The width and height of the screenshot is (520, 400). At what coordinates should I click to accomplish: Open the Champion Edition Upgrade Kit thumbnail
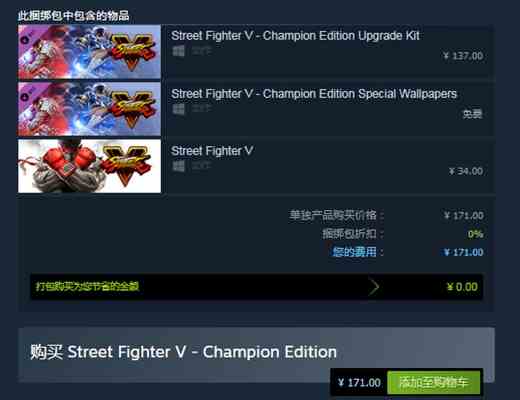(89, 52)
